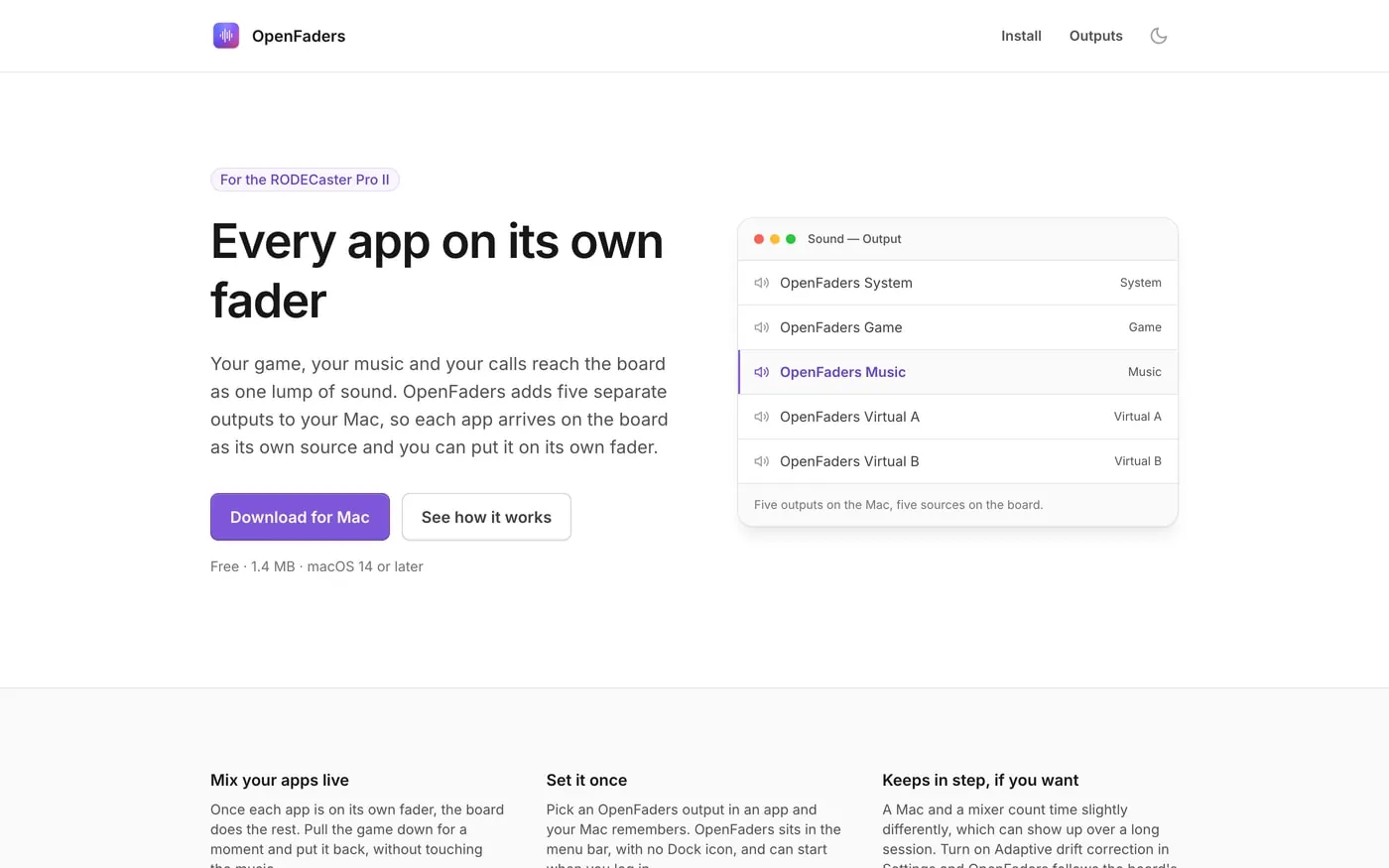Click the Five outputs on the Mac caption
The image size is (1389, 868).
(x=899, y=505)
